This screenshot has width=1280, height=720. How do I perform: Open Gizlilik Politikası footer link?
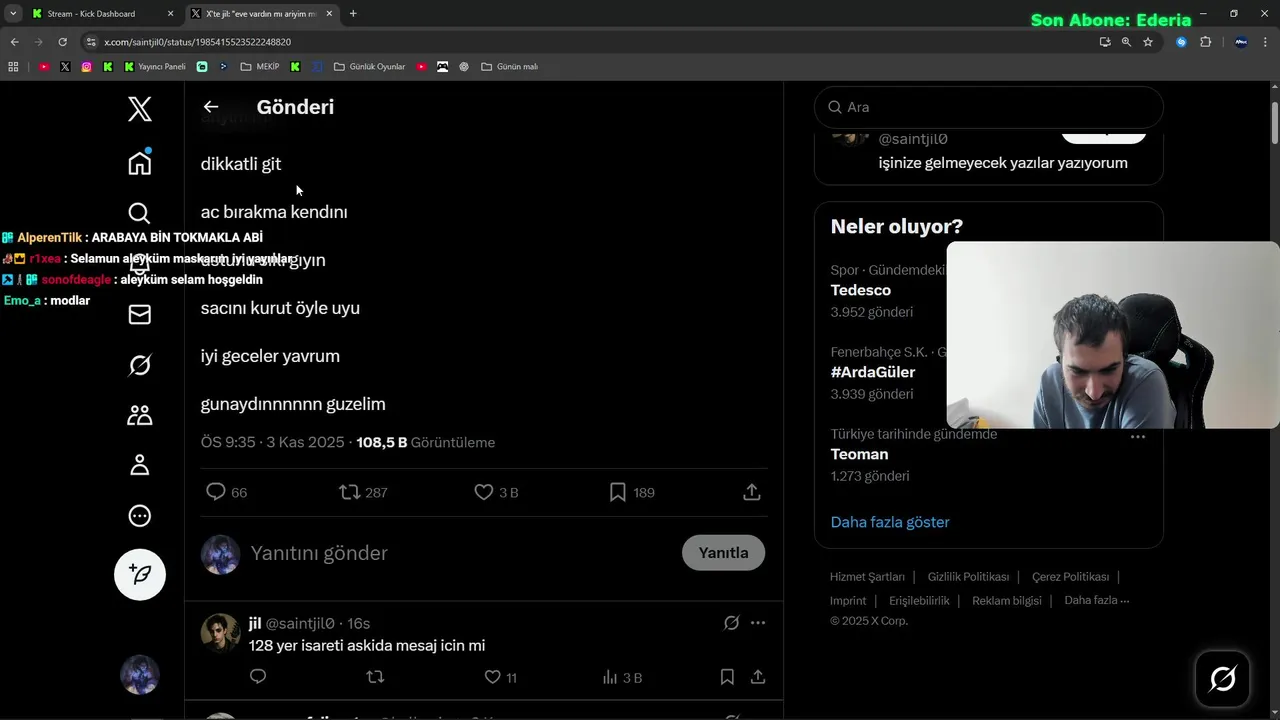[968, 577]
